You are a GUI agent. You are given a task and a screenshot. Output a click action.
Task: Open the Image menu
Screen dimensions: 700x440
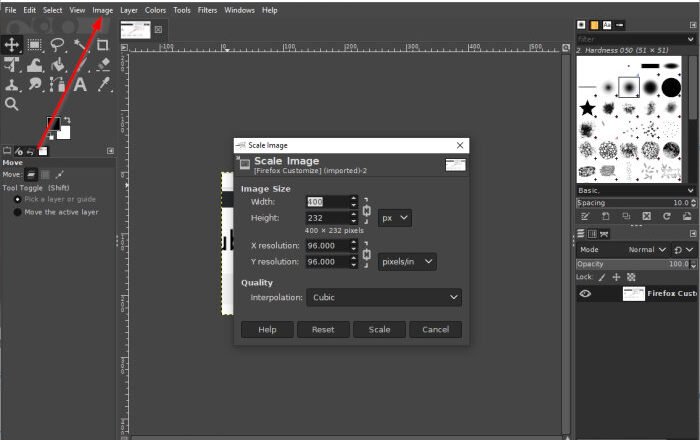pos(103,10)
